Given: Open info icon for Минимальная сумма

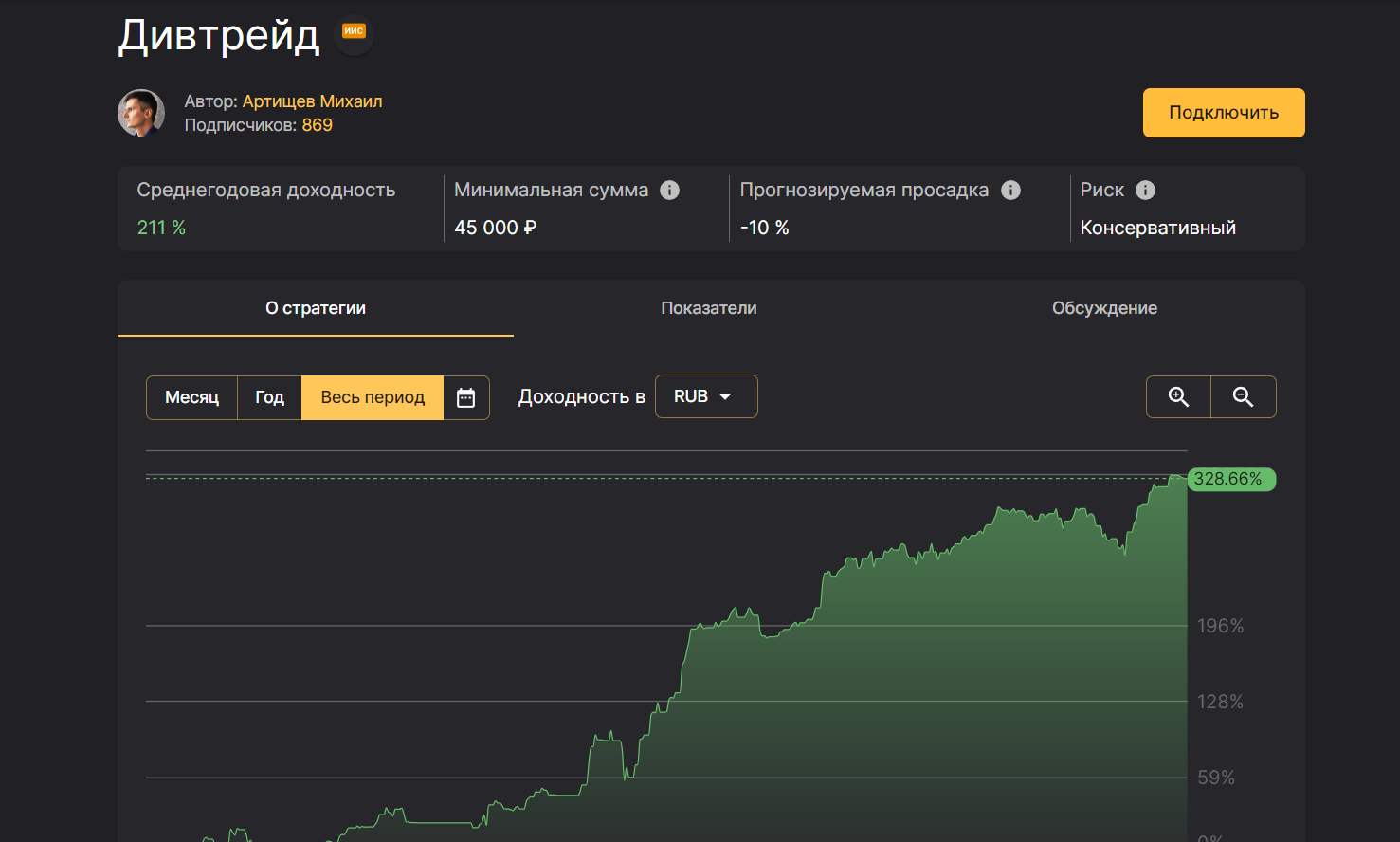Looking at the screenshot, I should point(669,190).
